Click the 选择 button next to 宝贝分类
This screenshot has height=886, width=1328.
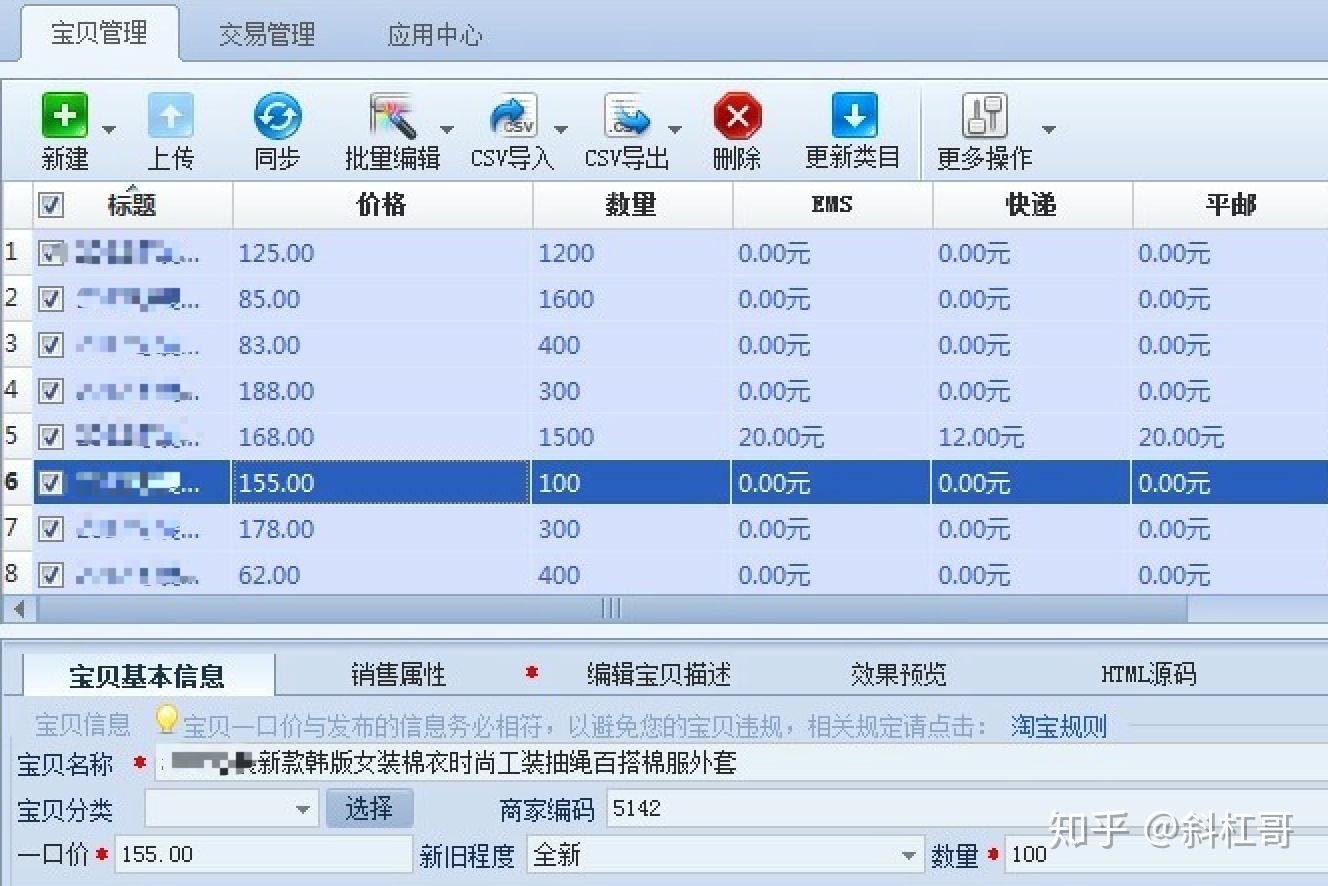tap(369, 809)
